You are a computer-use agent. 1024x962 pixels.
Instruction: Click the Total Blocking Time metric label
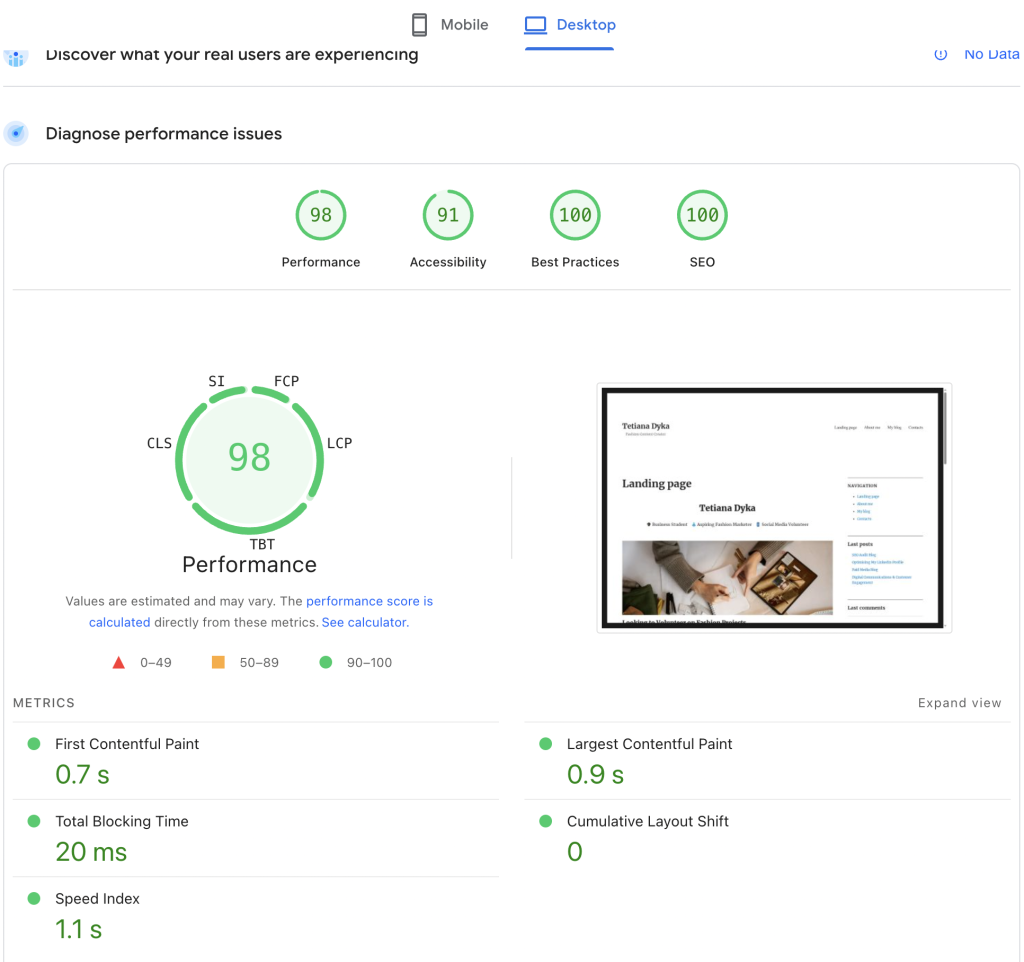coord(121,821)
